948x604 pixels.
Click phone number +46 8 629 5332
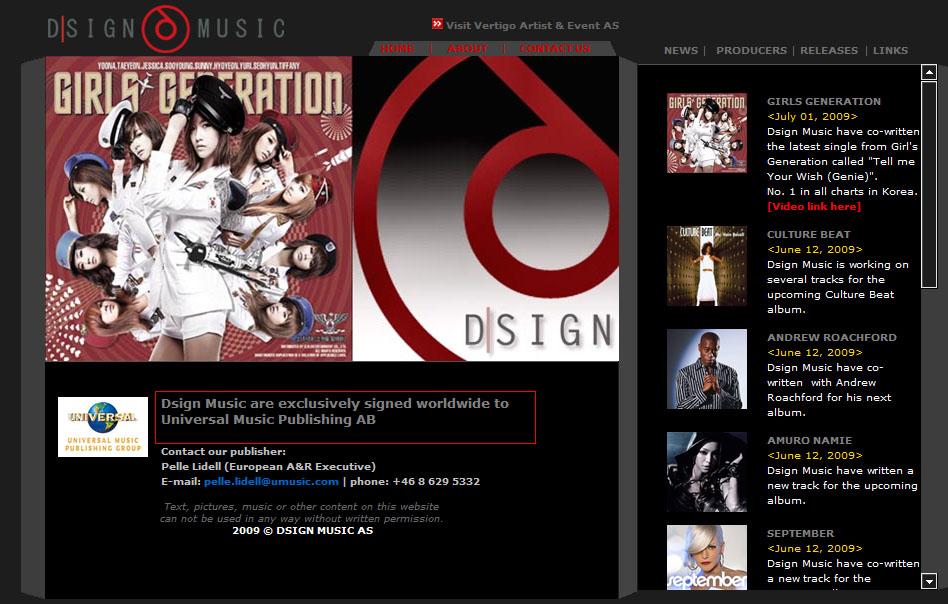click(x=436, y=482)
